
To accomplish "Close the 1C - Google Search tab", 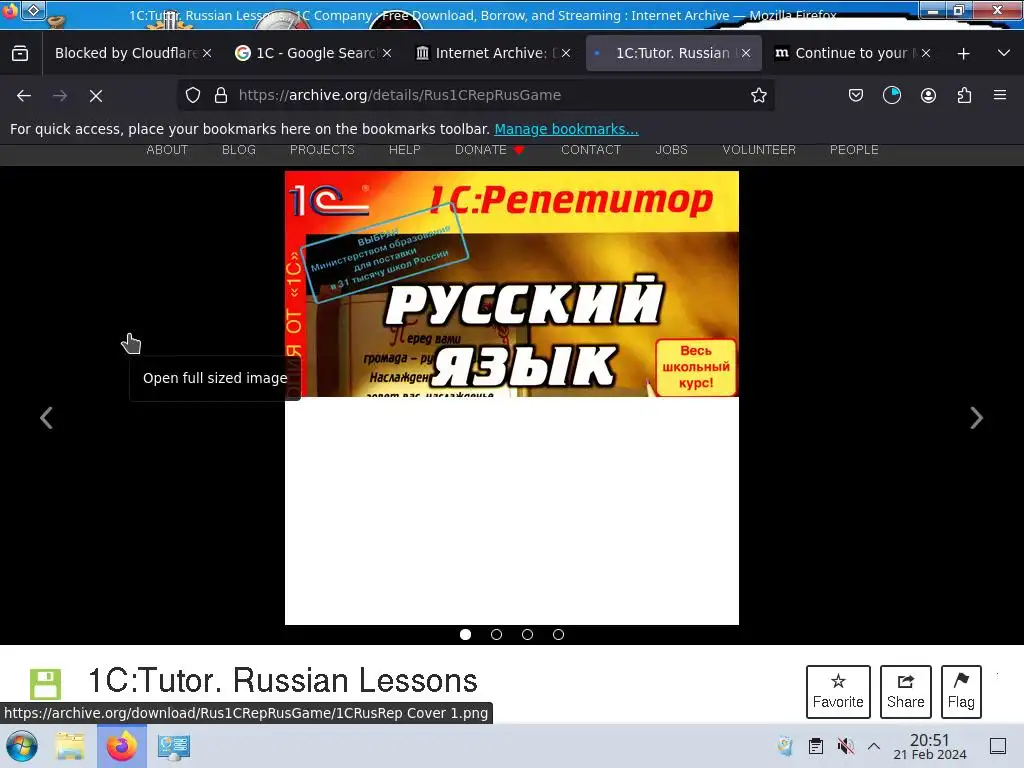I will pos(387,54).
